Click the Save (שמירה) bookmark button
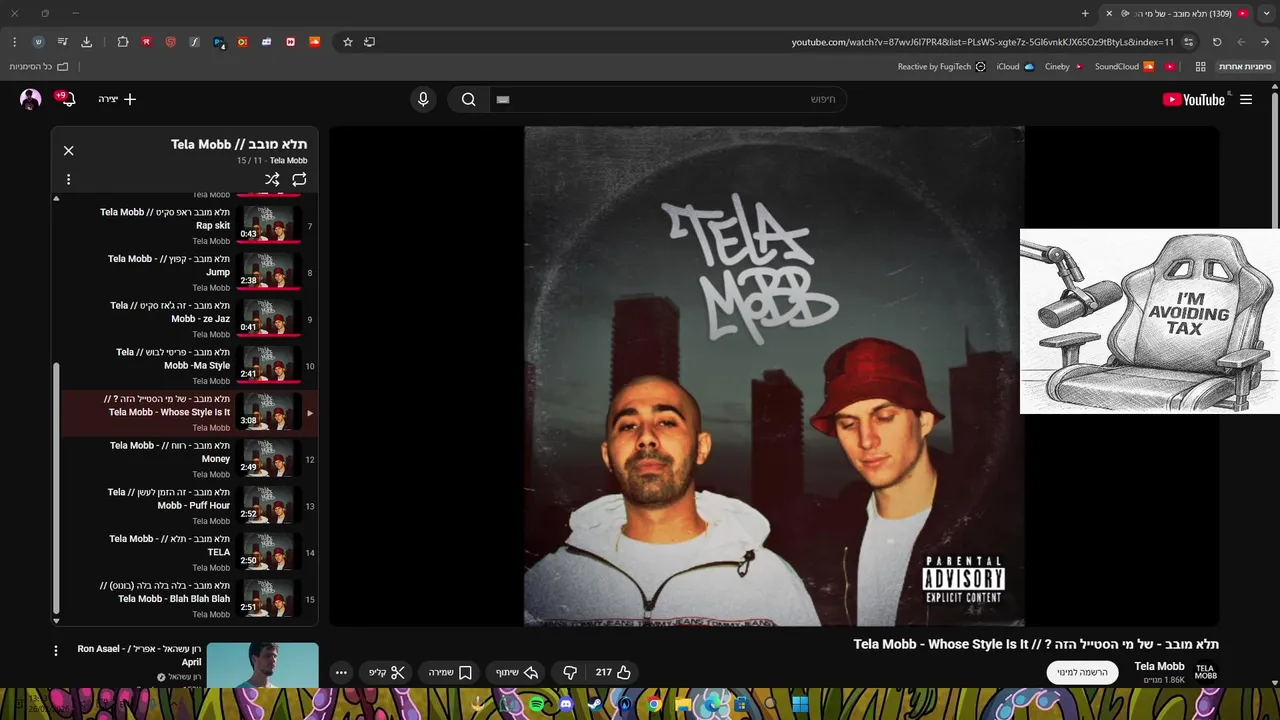The height and width of the screenshot is (720, 1280). tap(450, 672)
